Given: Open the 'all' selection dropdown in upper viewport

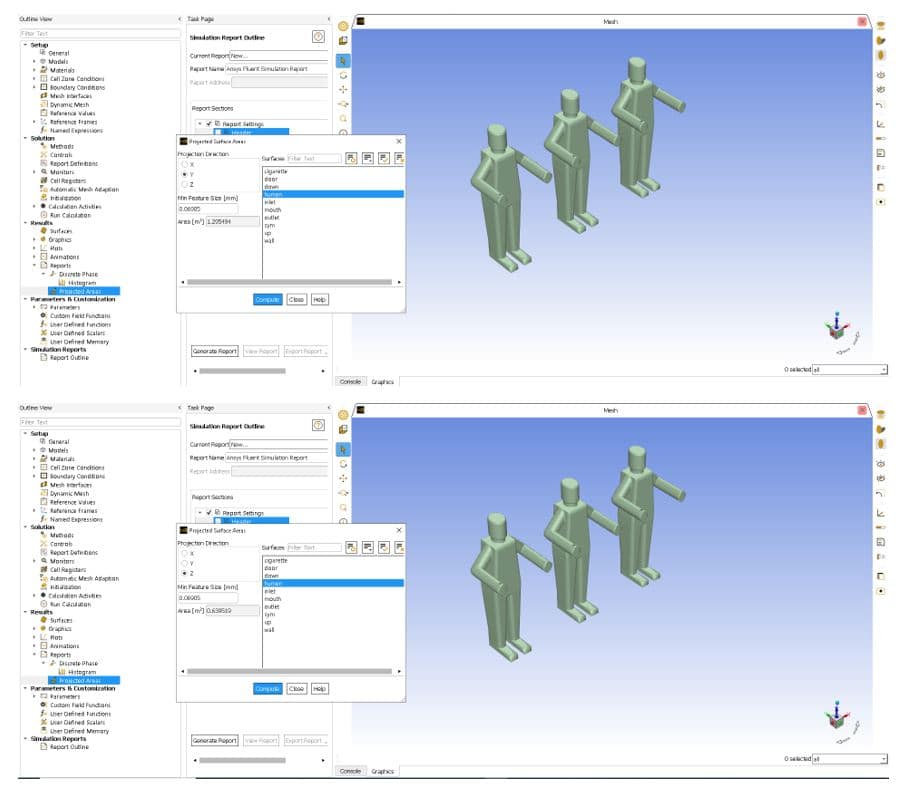Looking at the screenshot, I should (849, 369).
